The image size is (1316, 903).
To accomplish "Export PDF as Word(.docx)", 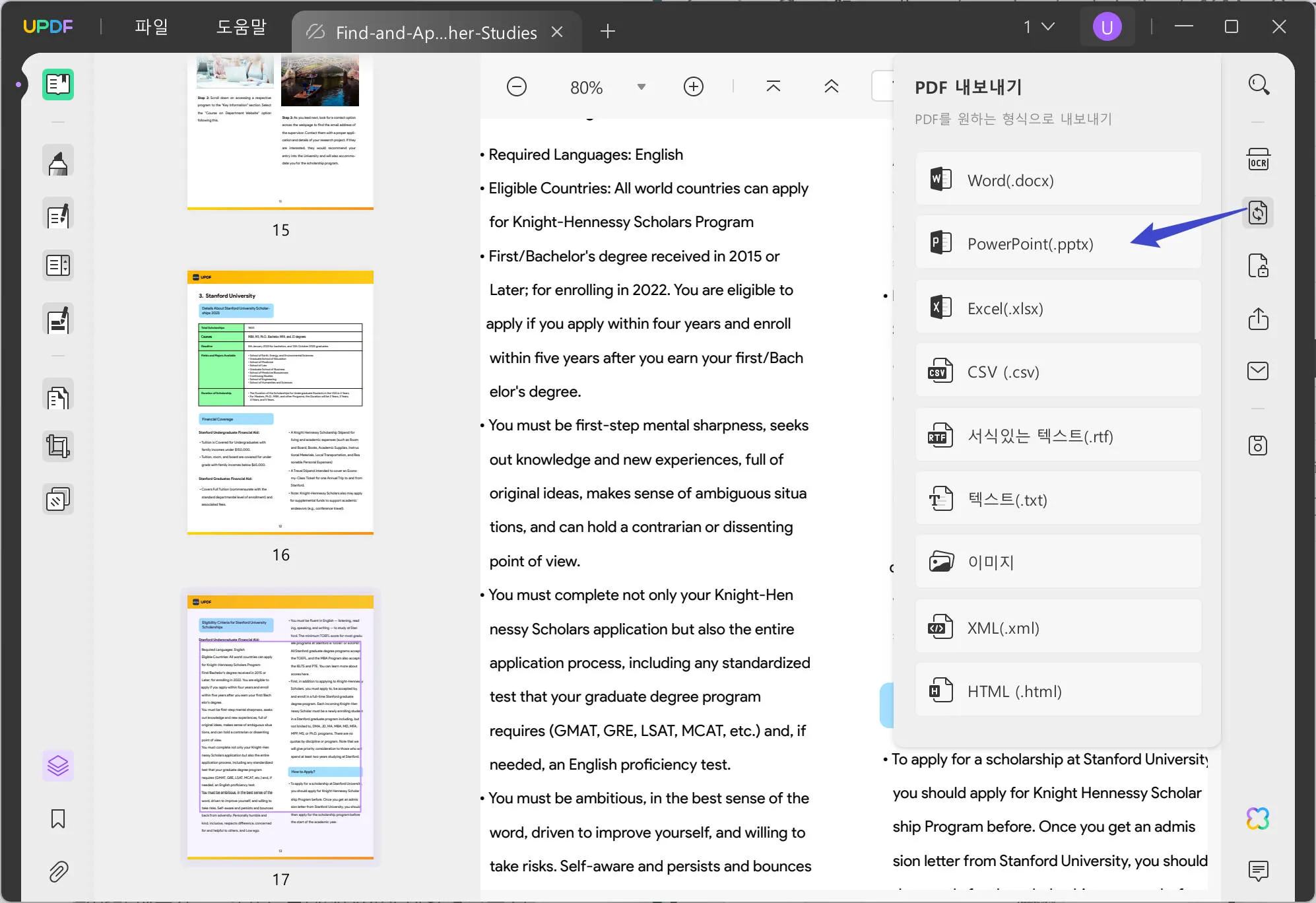I will point(1058,180).
